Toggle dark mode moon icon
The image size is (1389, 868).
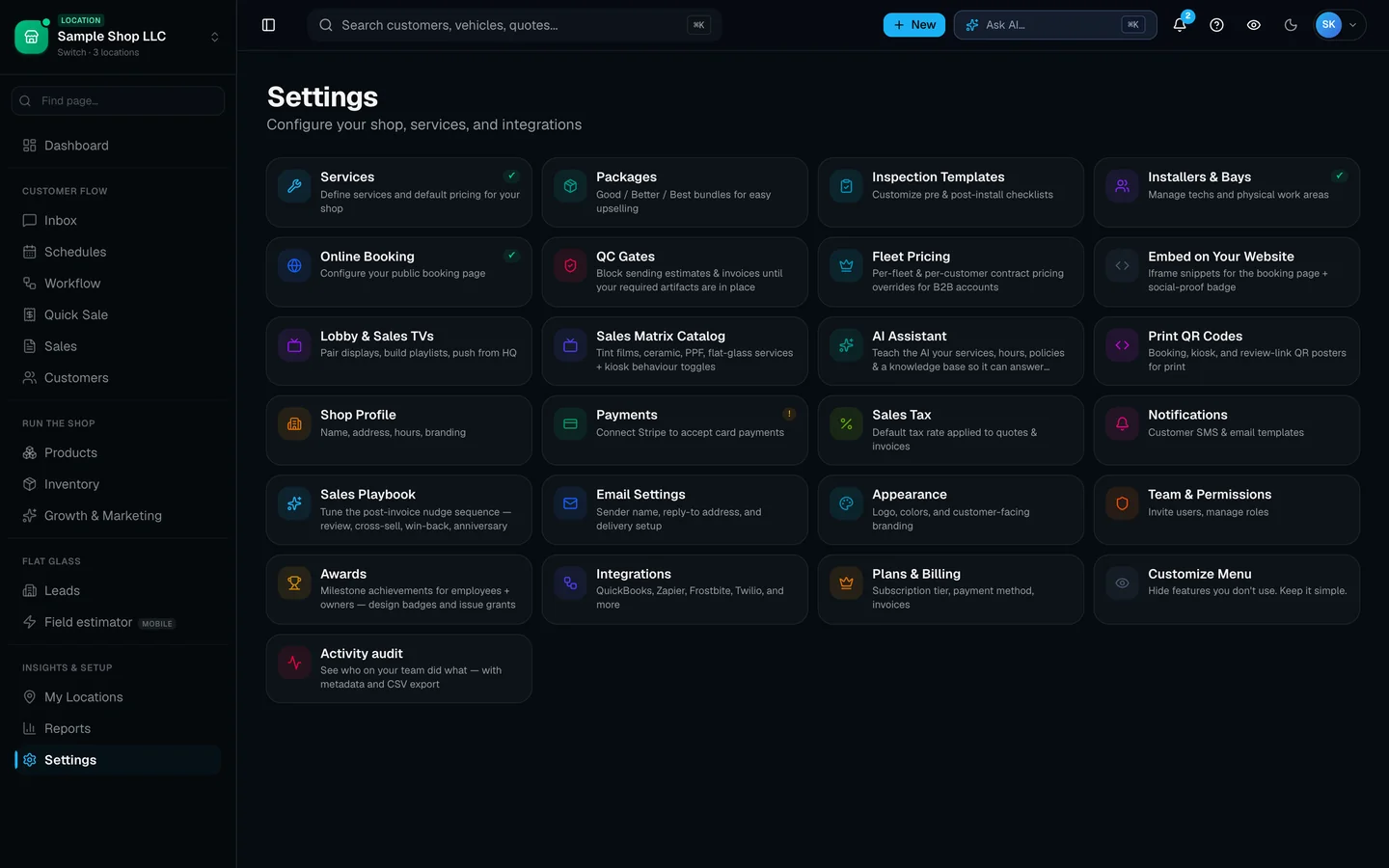(x=1291, y=25)
